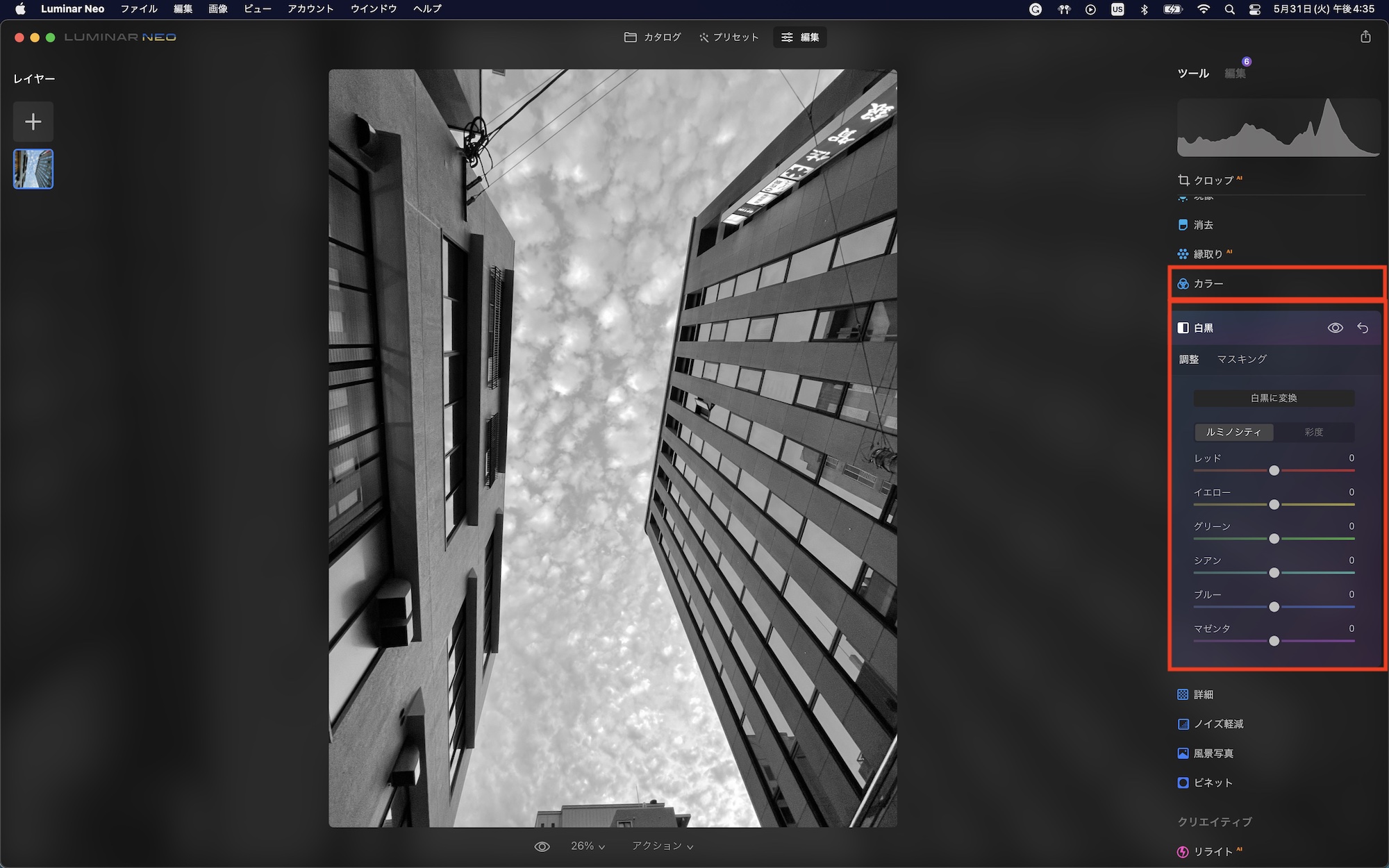Open the Catalog (カタログ) tab
The image size is (1389, 868).
tap(653, 37)
